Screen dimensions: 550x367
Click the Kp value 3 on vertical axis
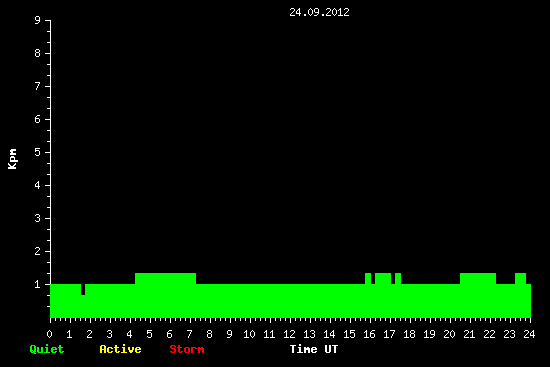[38, 218]
